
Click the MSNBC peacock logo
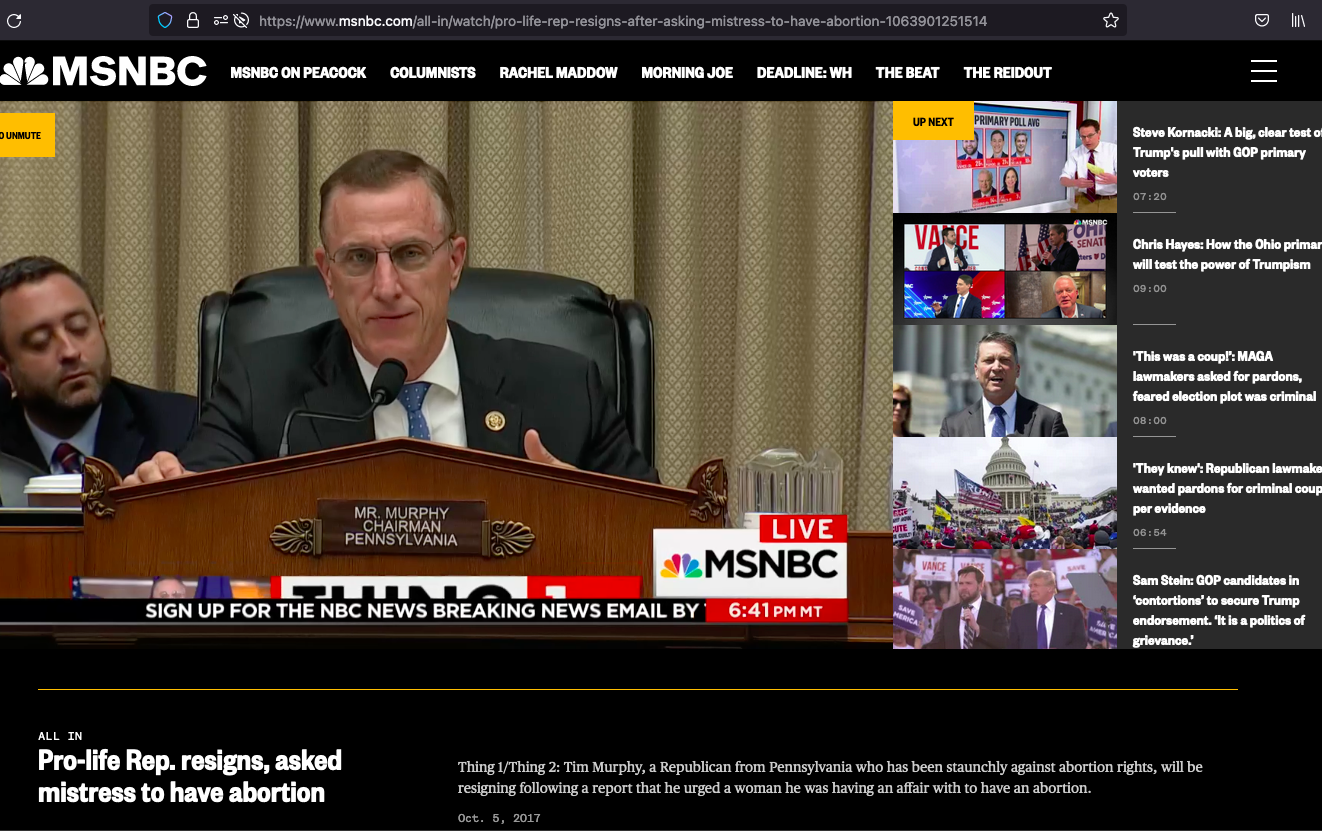[103, 71]
